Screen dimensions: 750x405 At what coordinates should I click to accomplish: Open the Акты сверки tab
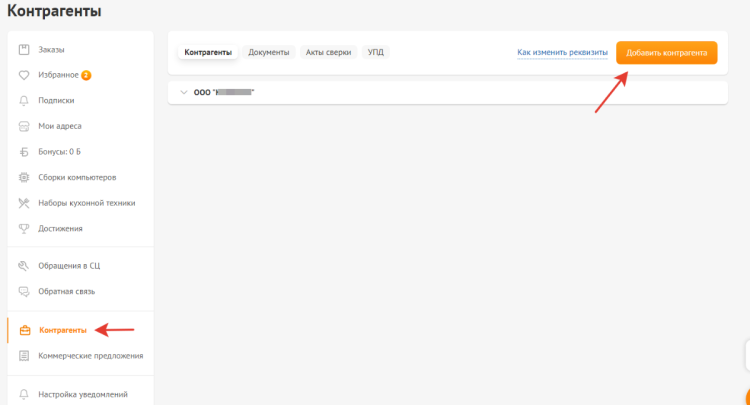tap(328, 52)
